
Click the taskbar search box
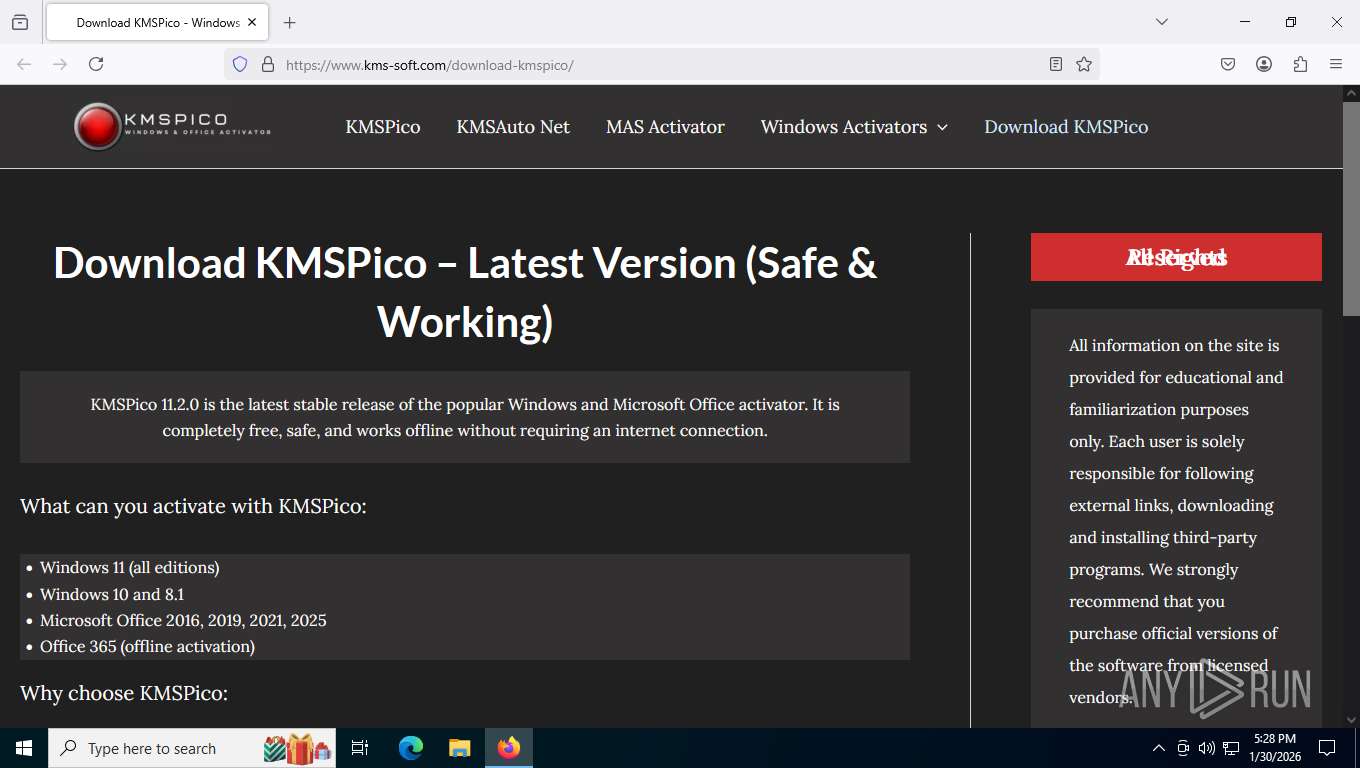coord(192,748)
